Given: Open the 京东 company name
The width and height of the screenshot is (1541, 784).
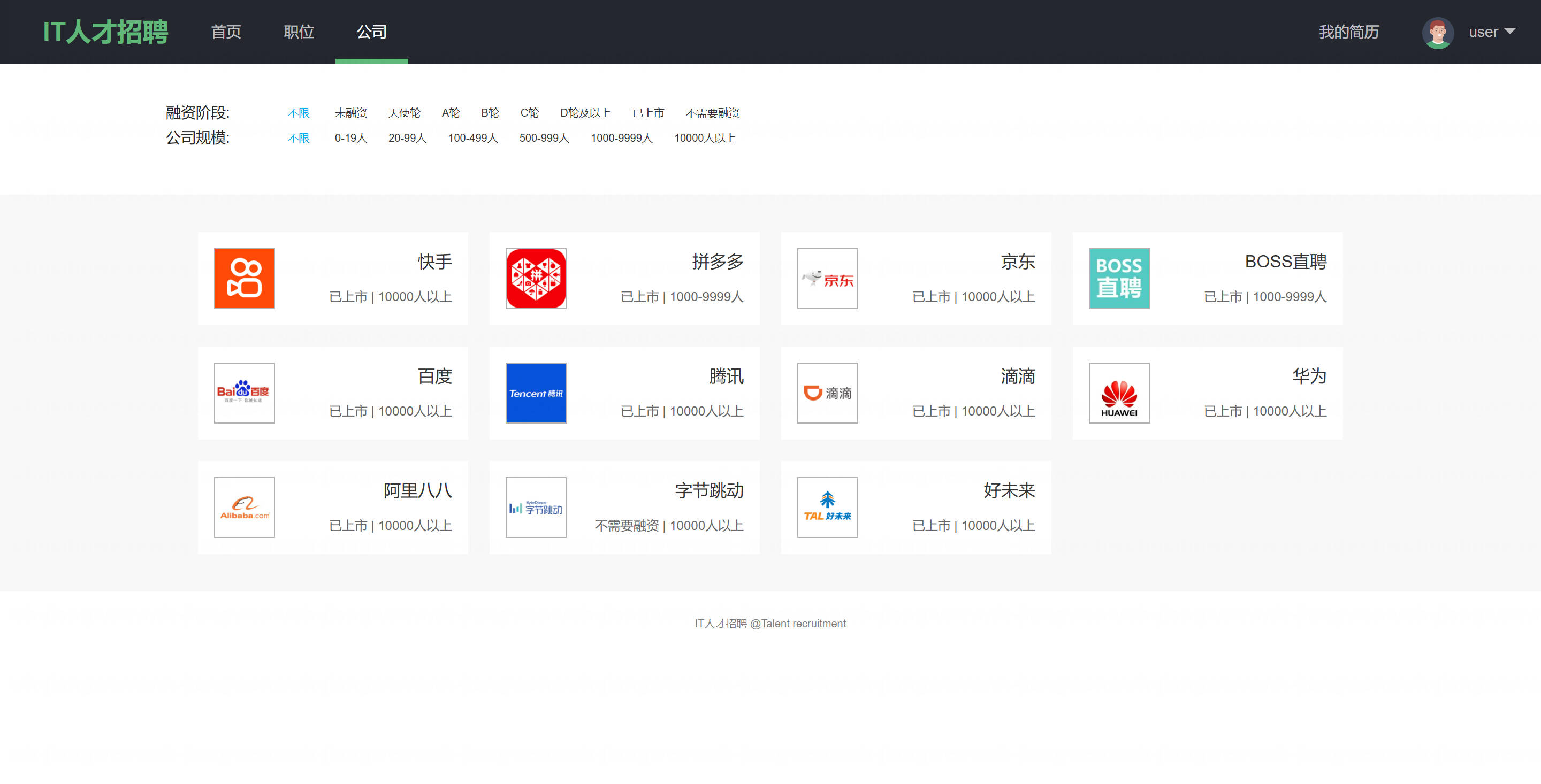Looking at the screenshot, I should pyautogui.click(x=1018, y=262).
